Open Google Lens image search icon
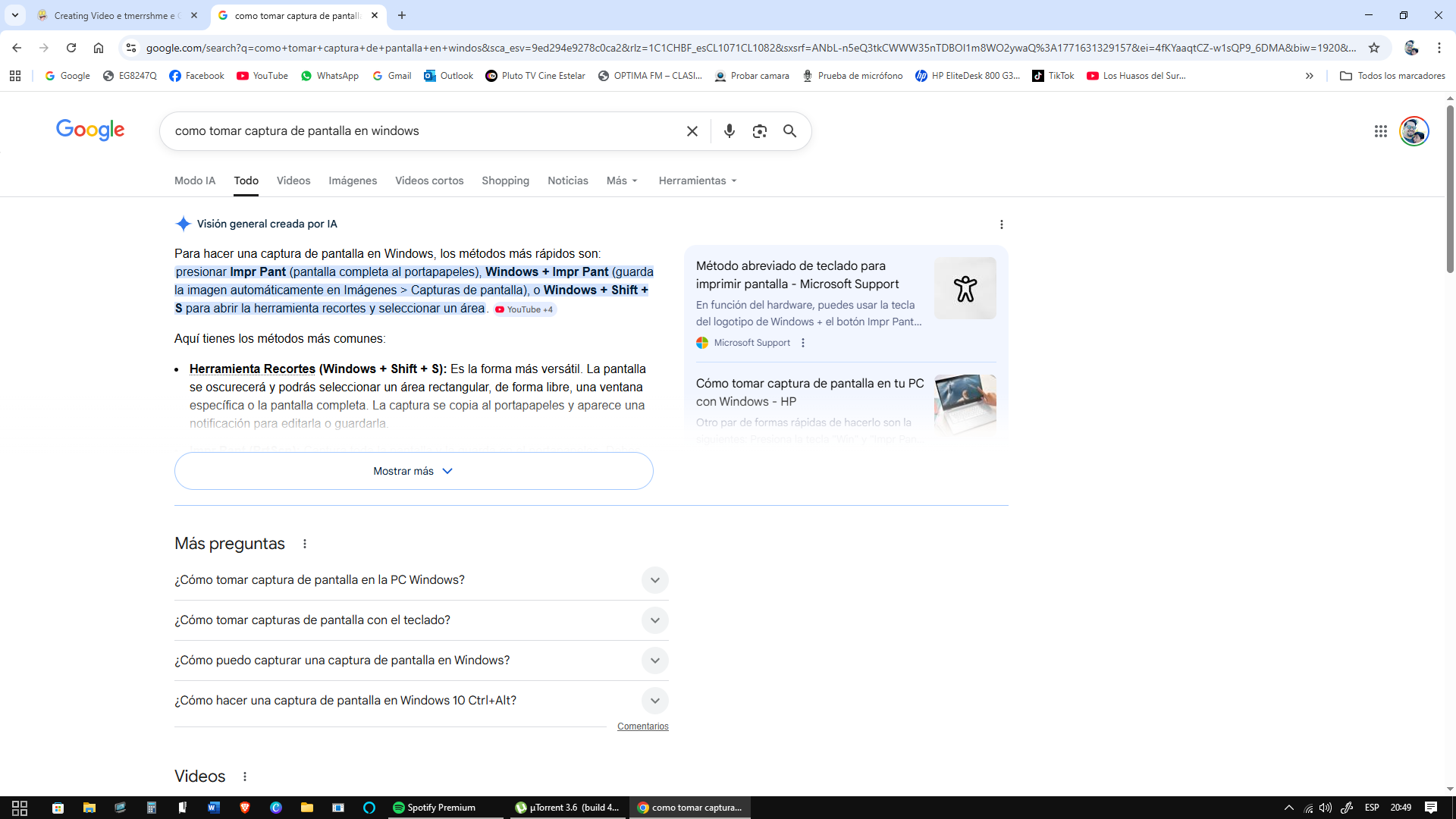 (759, 131)
